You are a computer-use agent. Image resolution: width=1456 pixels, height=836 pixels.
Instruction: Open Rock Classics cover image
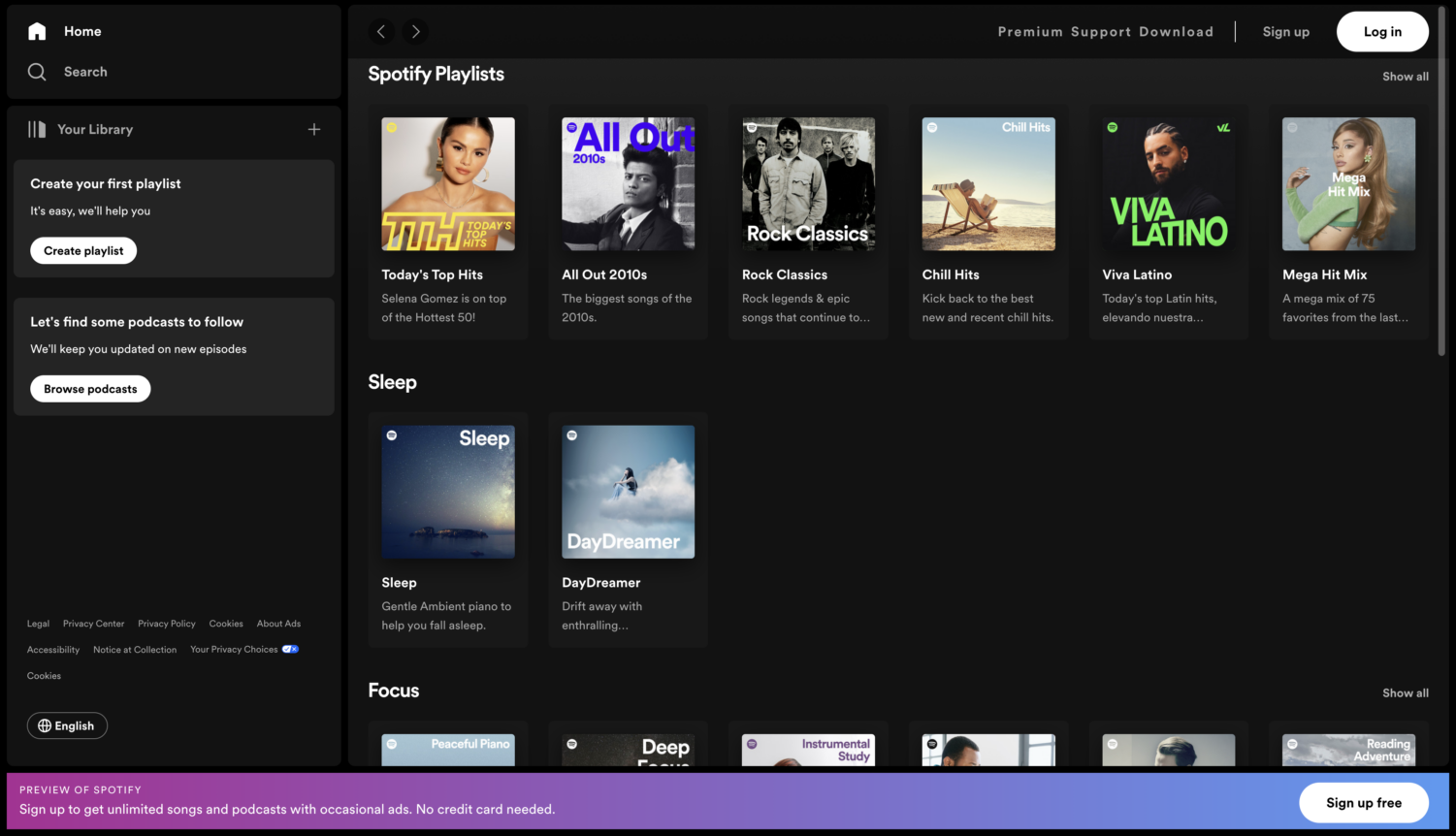(809, 184)
